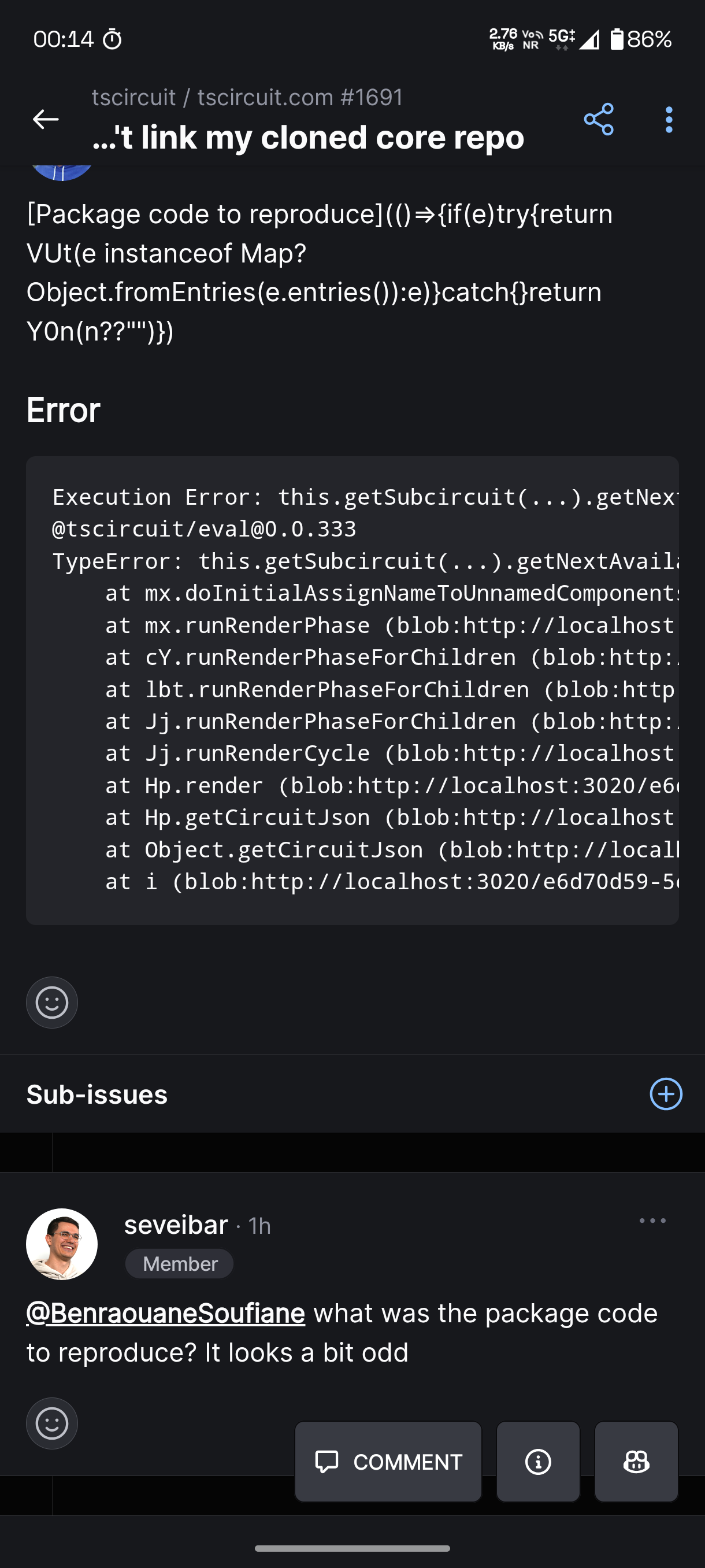Screen dimensions: 705x1568
Task: Add a new sub-issue with plus icon
Action: coord(666,1094)
